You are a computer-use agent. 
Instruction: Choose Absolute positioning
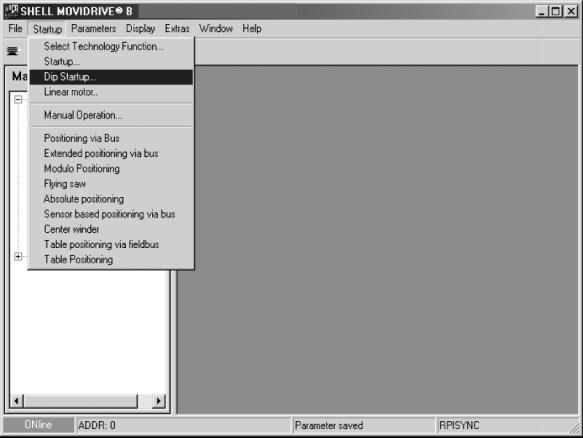(x=111, y=199)
